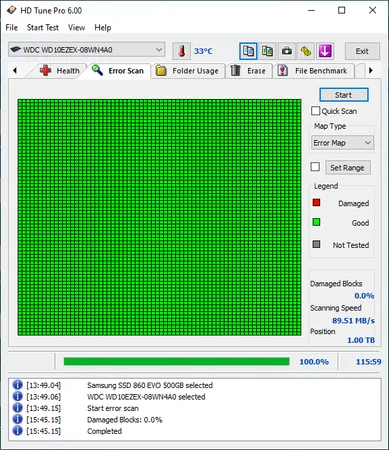Select the Error Scan tab
This screenshot has height=450, width=389.
coord(118,71)
